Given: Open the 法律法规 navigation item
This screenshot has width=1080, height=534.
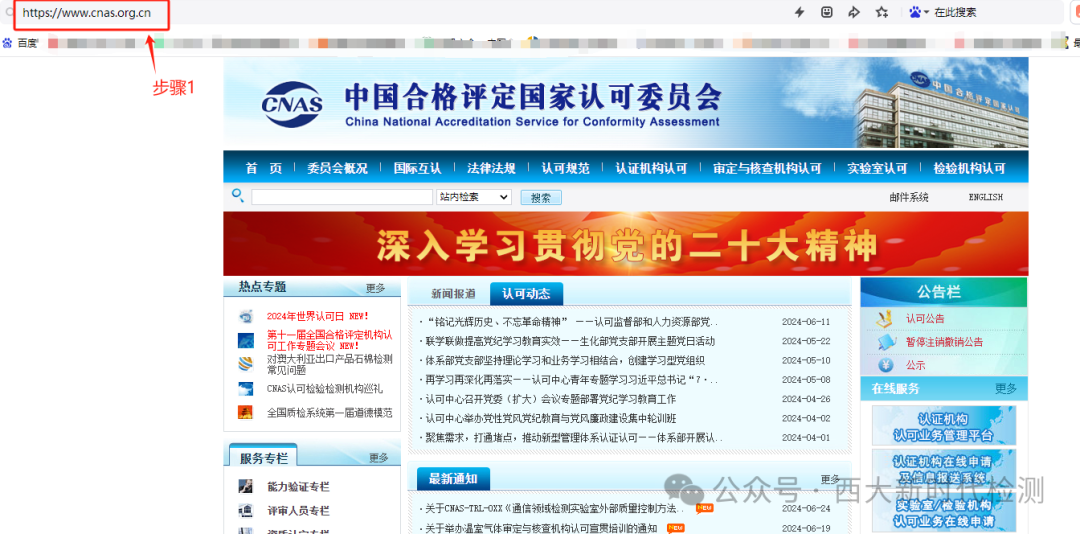Looking at the screenshot, I should click(491, 168).
